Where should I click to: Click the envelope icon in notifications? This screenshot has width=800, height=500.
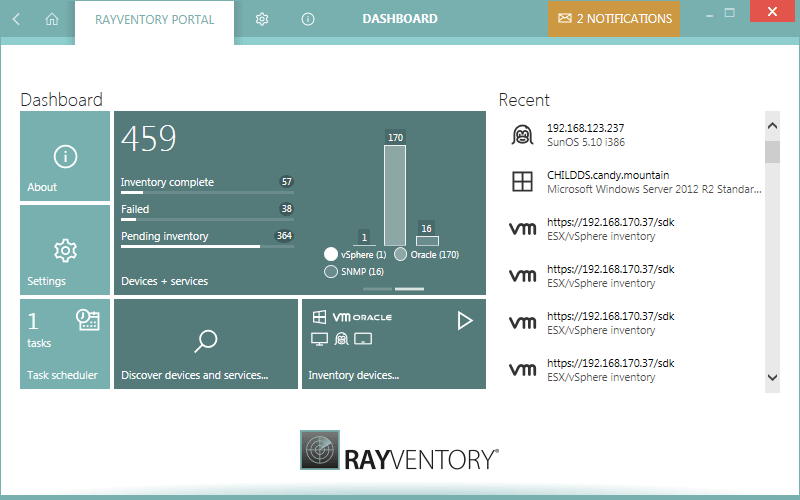[x=565, y=18]
